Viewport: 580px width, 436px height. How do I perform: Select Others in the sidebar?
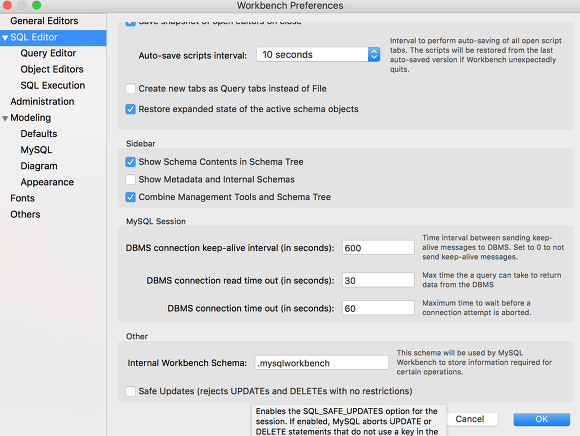coord(25,214)
